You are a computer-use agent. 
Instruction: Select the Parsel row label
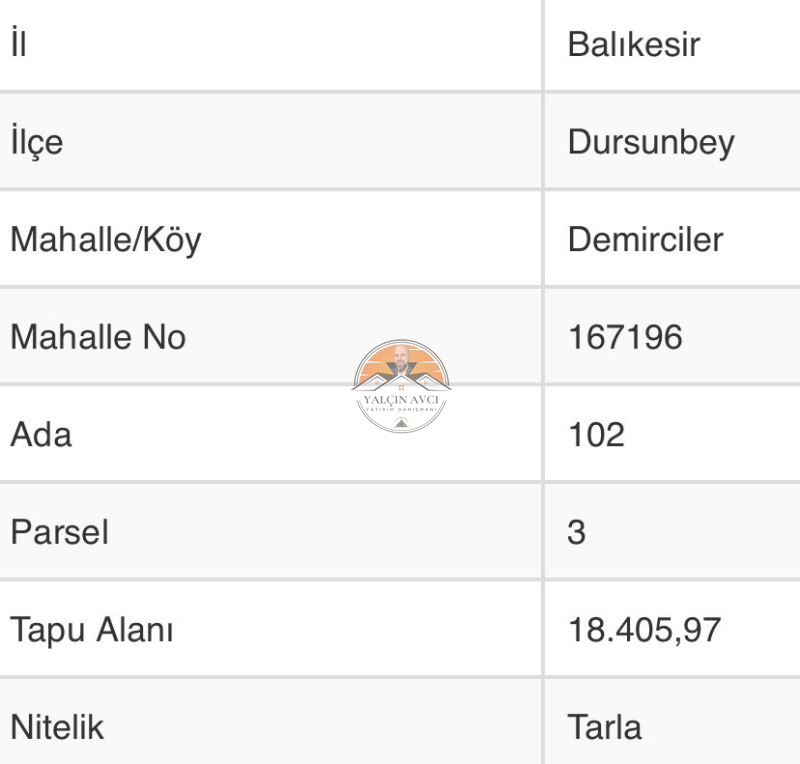(x=60, y=532)
